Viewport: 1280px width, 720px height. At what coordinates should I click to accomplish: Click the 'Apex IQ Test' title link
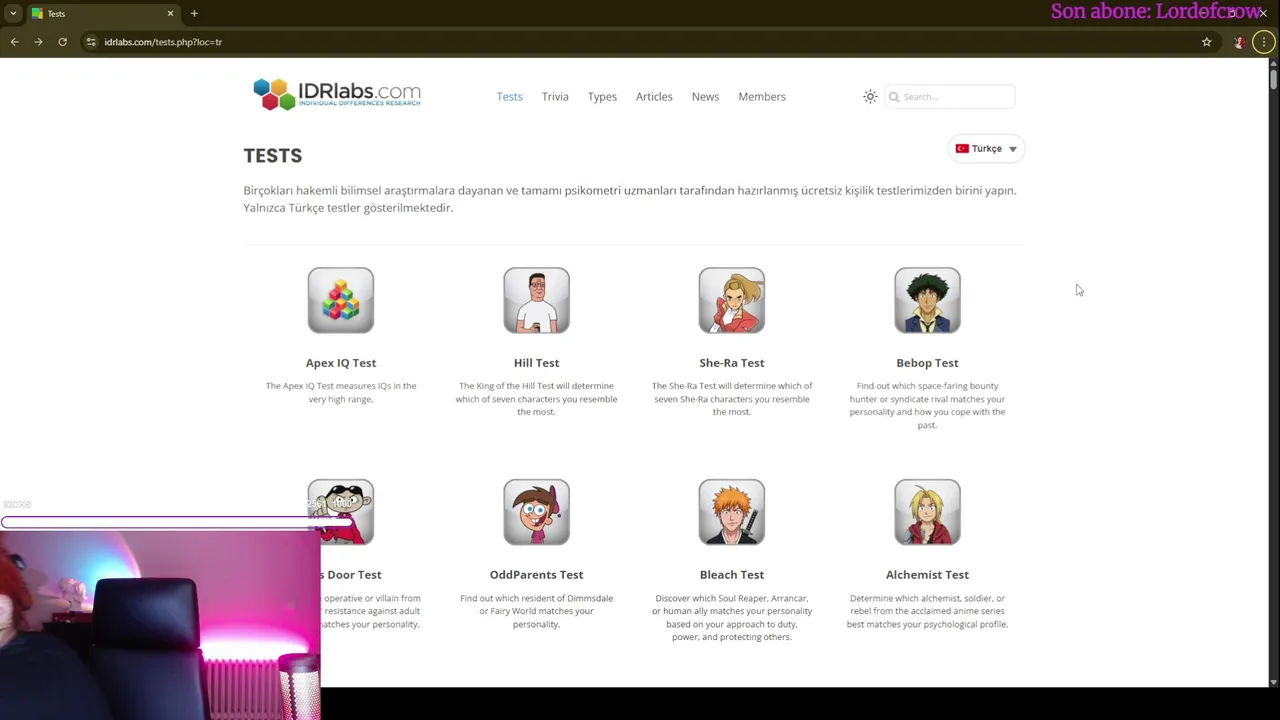pos(341,363)
